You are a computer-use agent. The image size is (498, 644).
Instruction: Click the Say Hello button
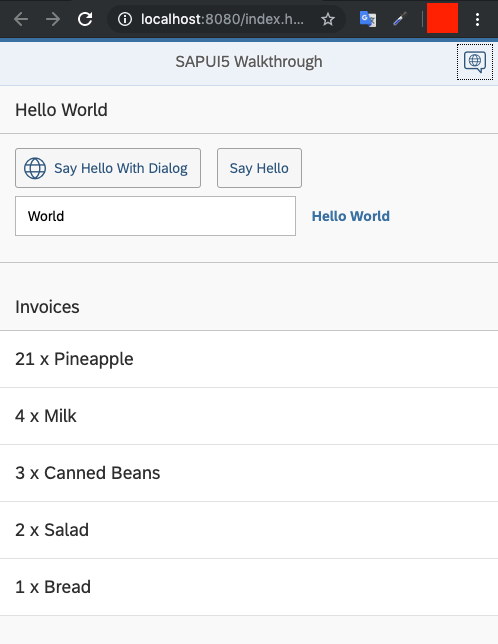(259, 168)
